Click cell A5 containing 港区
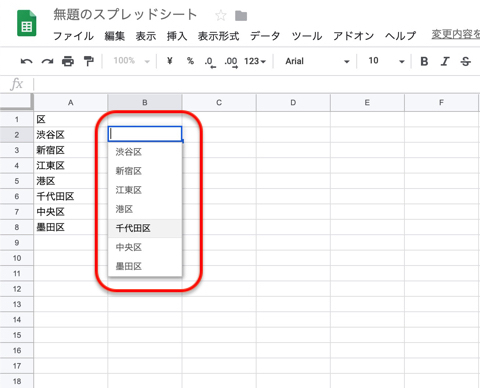Image resolution: width=480 pixels, height=388 pixels. (71, 181)
